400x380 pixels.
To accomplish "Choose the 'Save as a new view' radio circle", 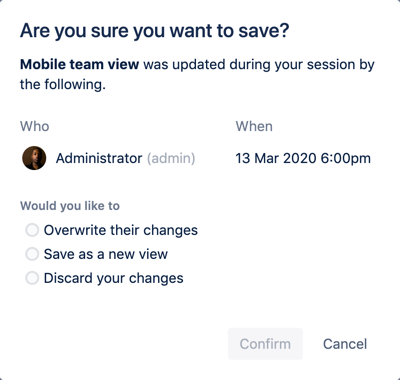I will [x=32, y=254].
